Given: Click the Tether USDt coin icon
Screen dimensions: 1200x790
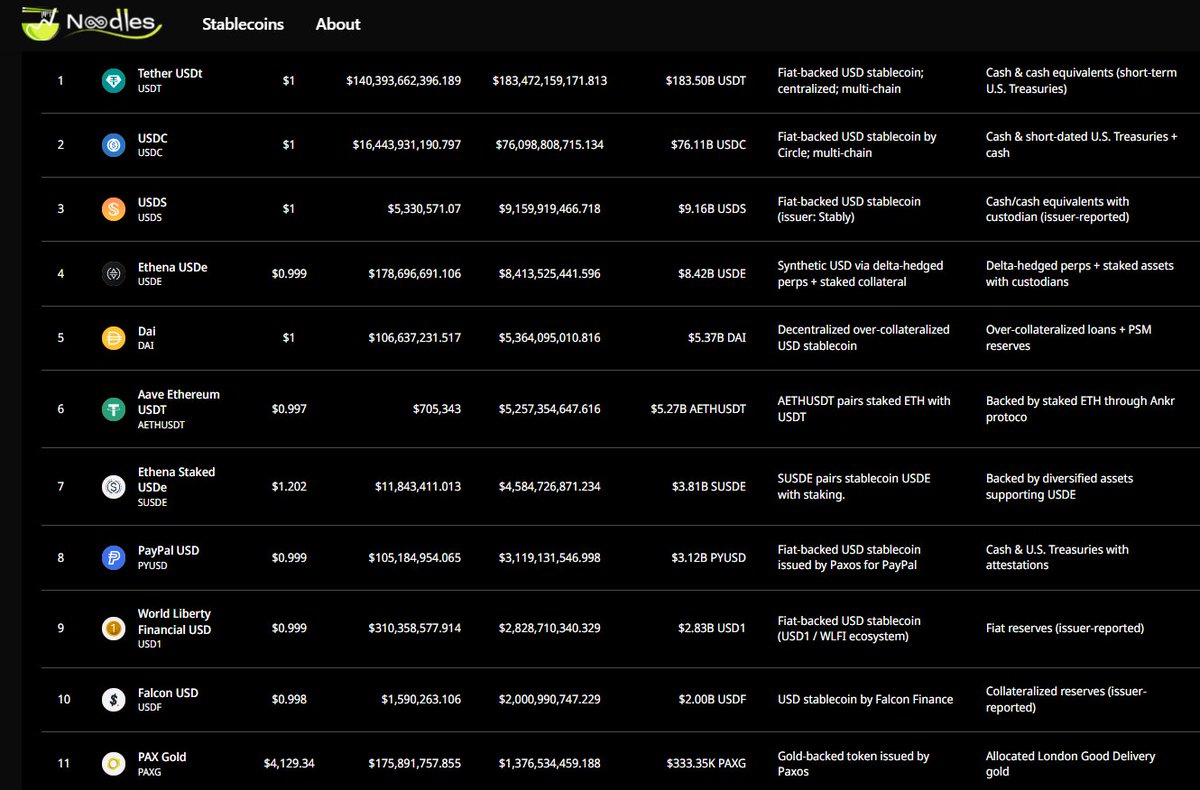Looking at the screenshot, I should coord(114,81).
